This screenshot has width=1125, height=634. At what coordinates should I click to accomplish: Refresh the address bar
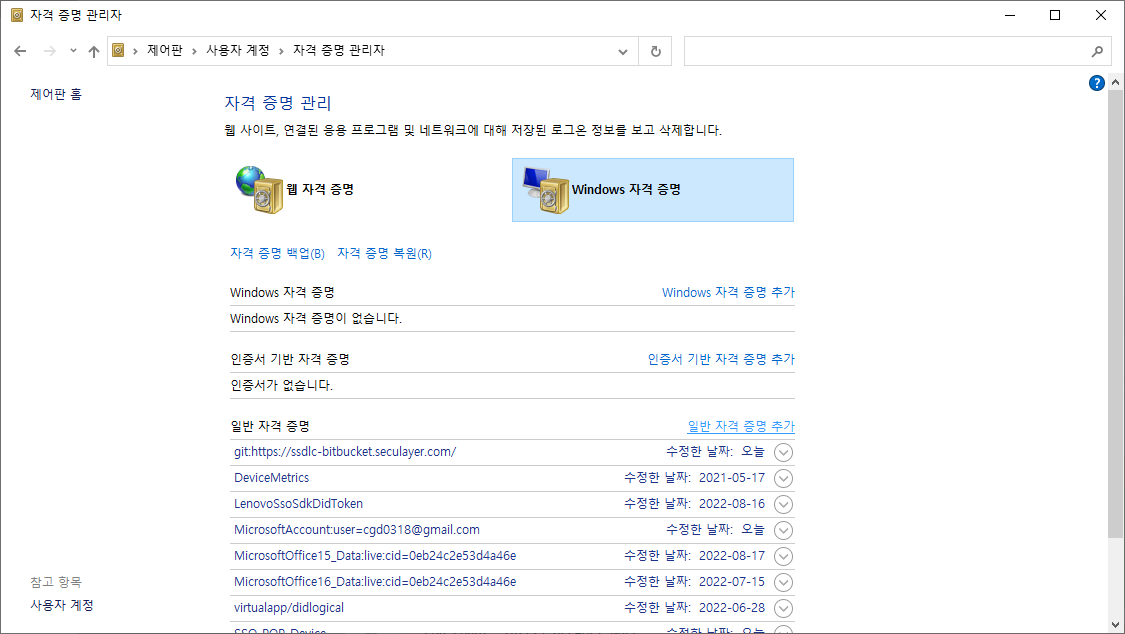(x=655, y=51)
